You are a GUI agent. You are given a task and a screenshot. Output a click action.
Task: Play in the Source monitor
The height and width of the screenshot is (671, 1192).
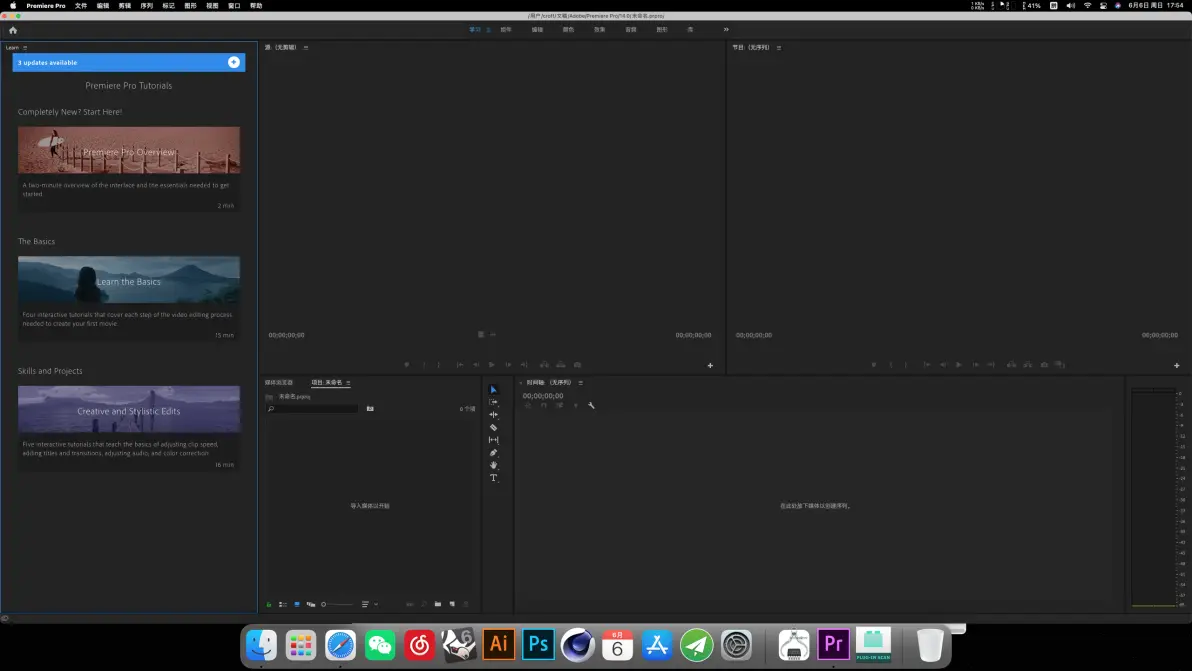click(492, 366)
